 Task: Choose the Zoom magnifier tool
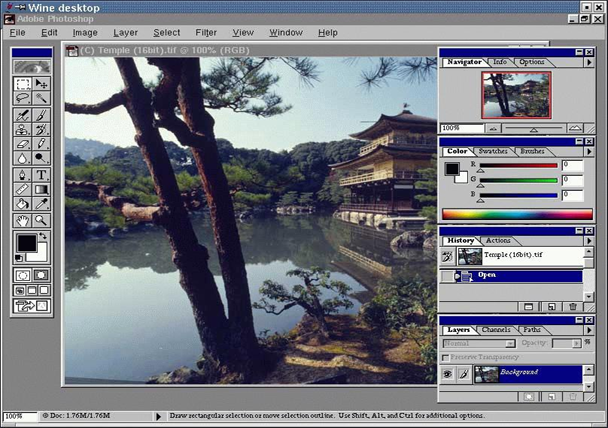click(41, 219)
